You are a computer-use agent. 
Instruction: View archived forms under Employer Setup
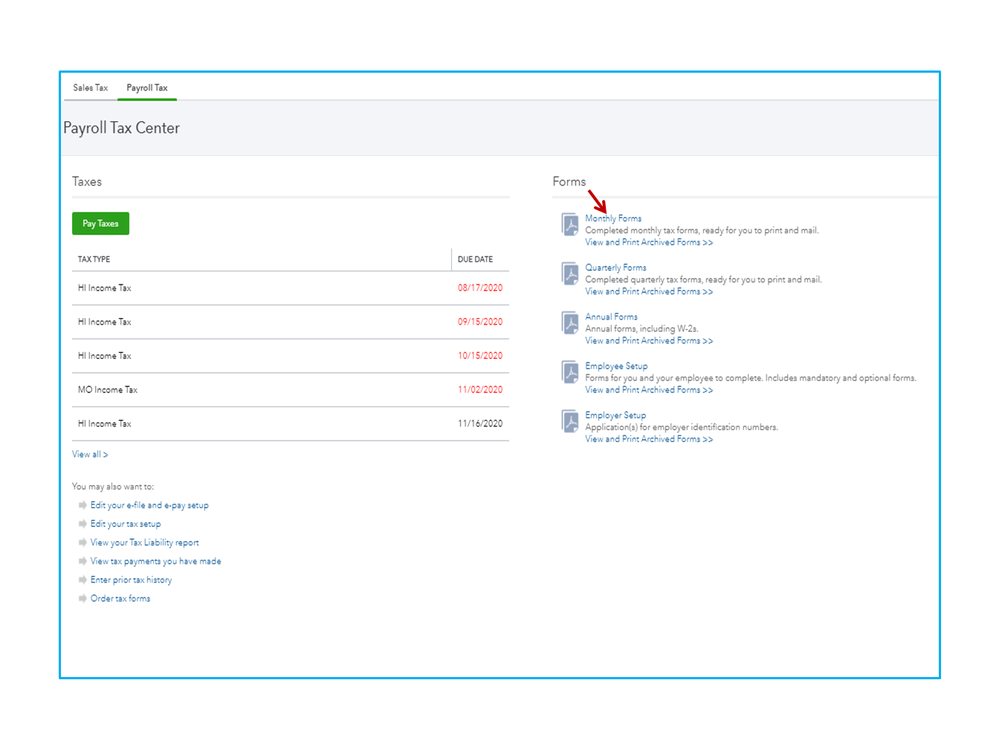(x=649, y=439)
